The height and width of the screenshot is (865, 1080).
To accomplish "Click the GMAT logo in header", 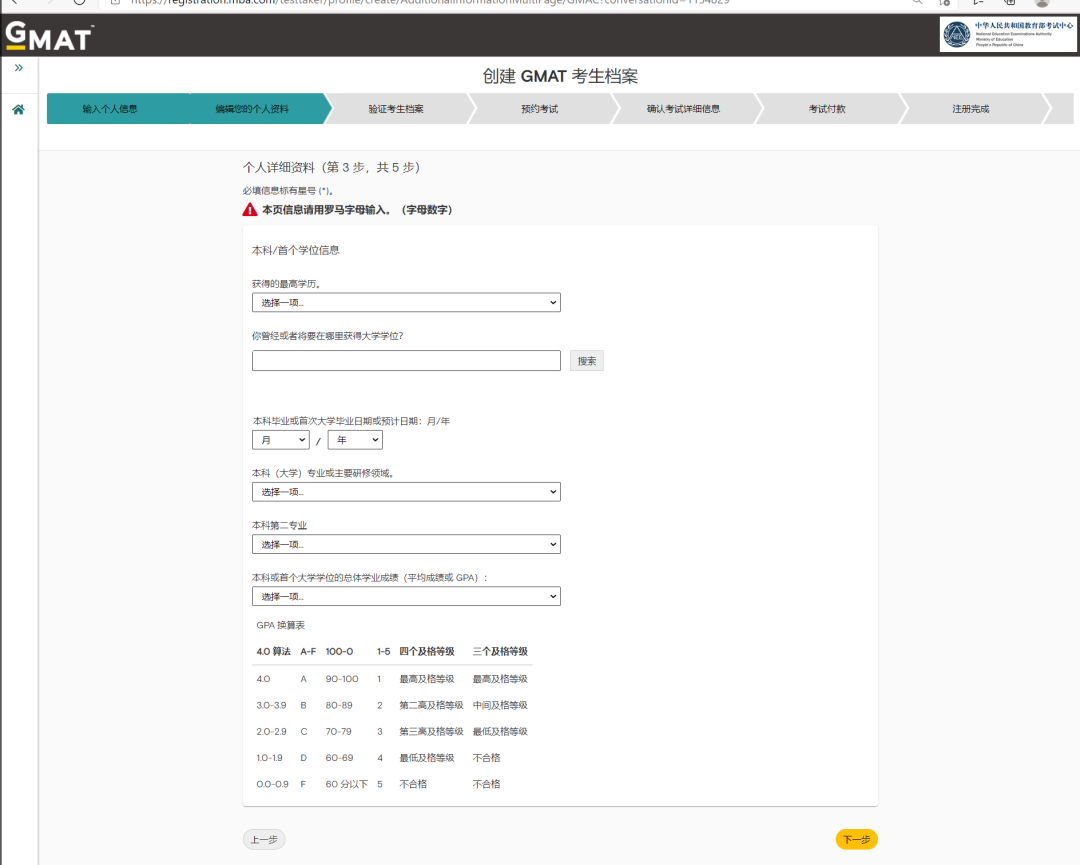I will coord(48,37).
